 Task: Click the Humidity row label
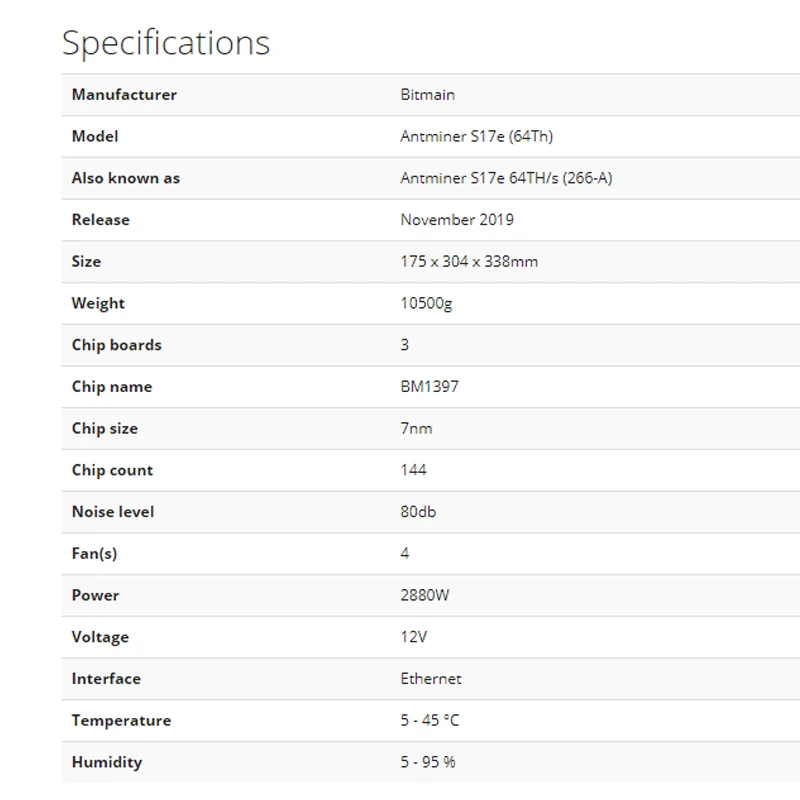[x=107, y=762]
